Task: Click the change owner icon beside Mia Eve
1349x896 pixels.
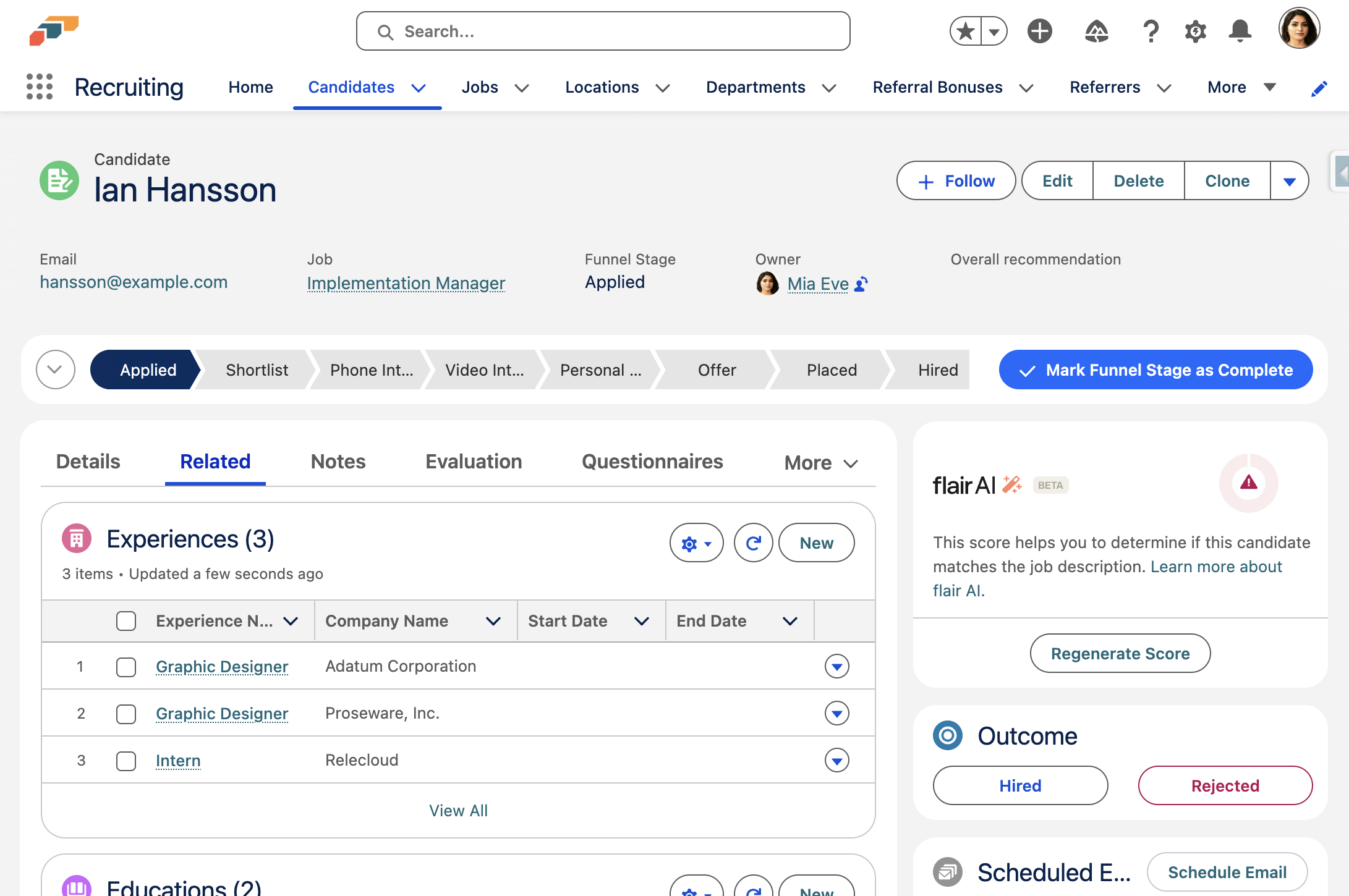Action: [861, 284]
